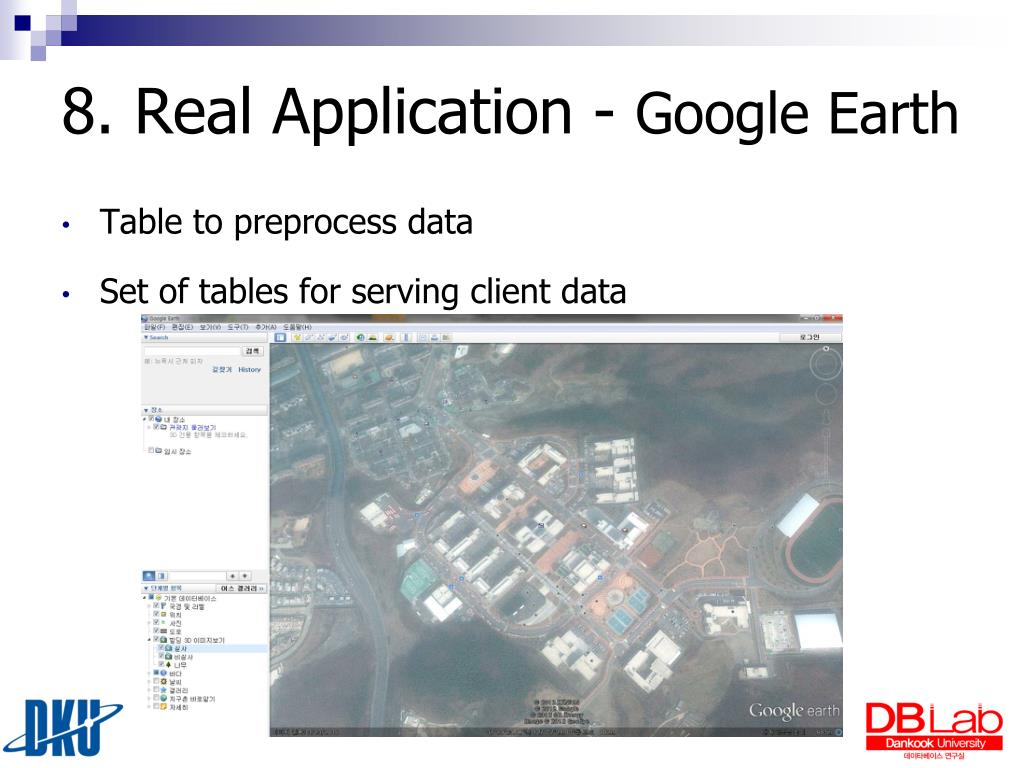Click the search text input field
This screenshot has height=768, width=1024.
pyautogui.click(x=193, y=351)
